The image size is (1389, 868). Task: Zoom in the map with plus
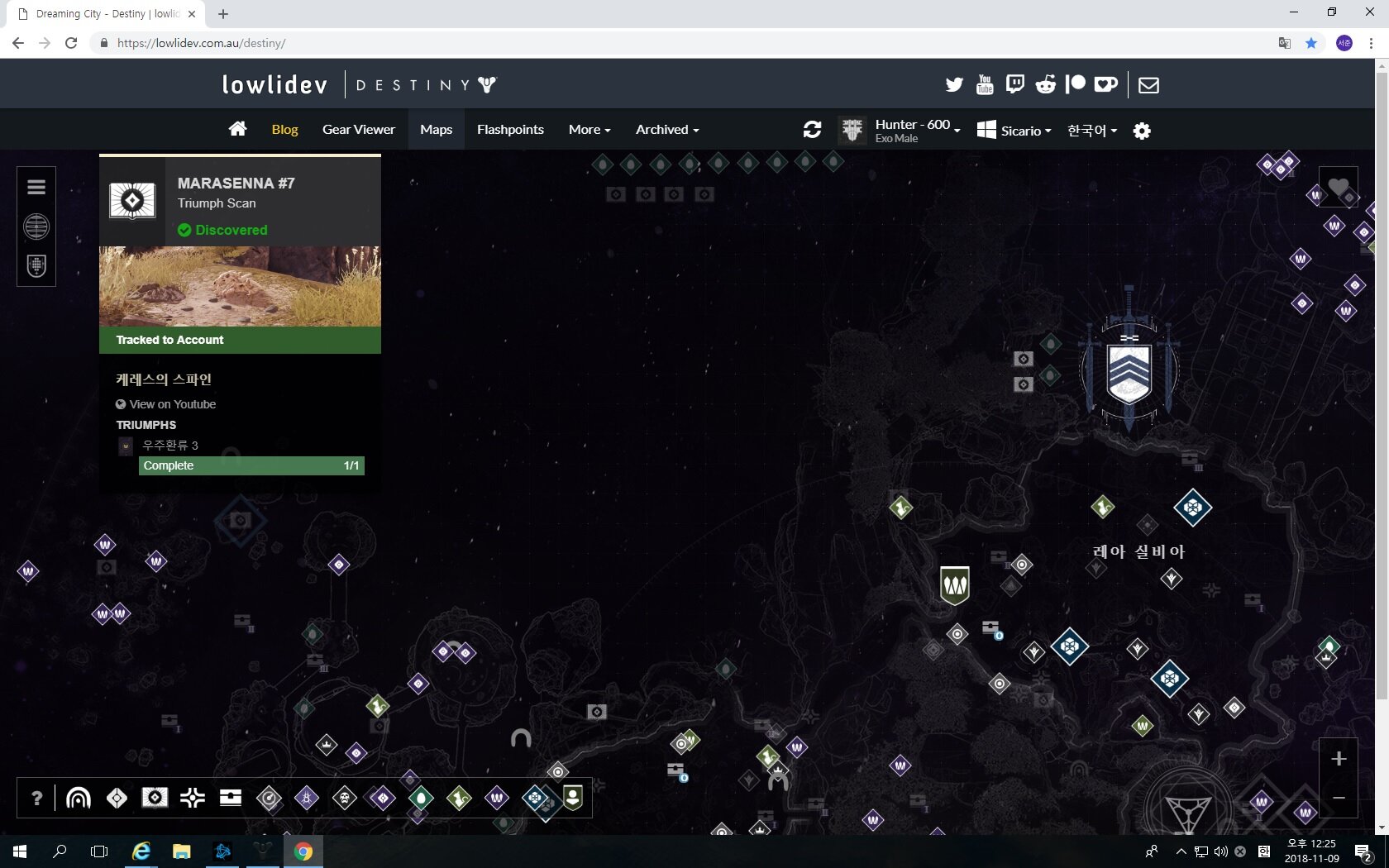pyautogui.click(x=1339, y=758)
